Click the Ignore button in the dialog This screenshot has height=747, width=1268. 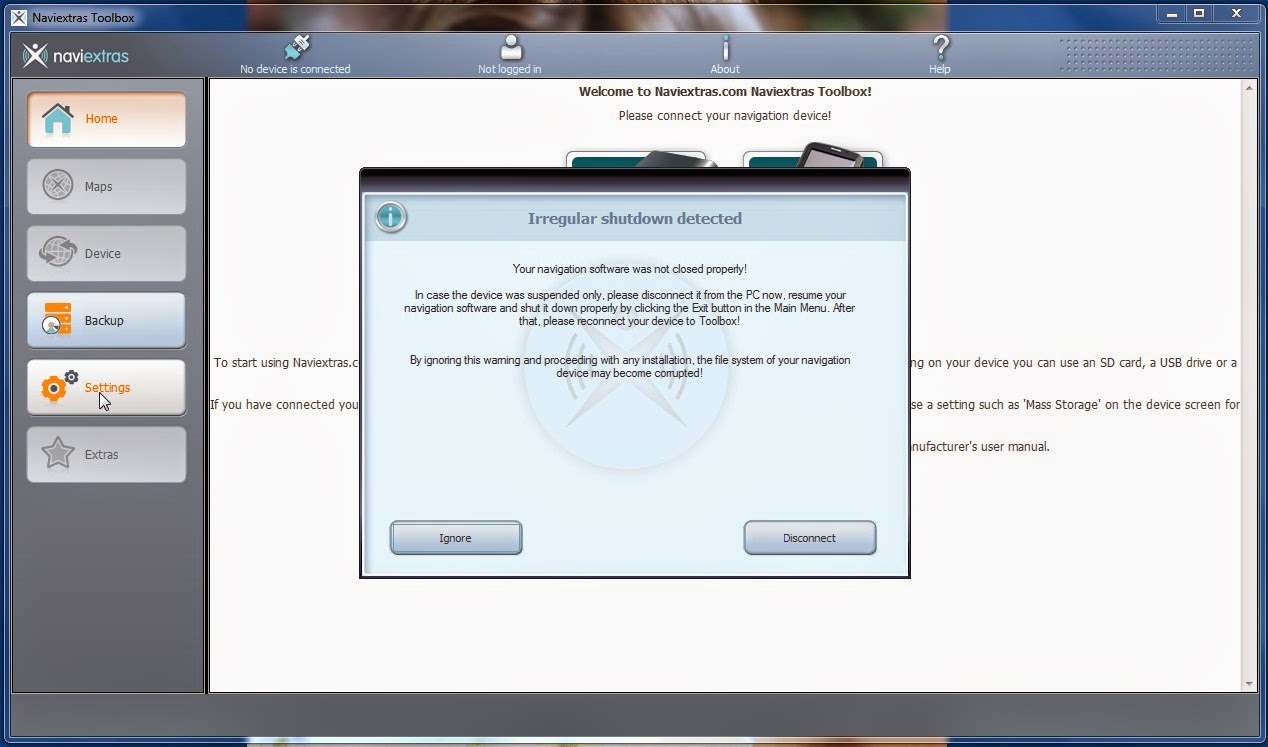click(455, 537)
